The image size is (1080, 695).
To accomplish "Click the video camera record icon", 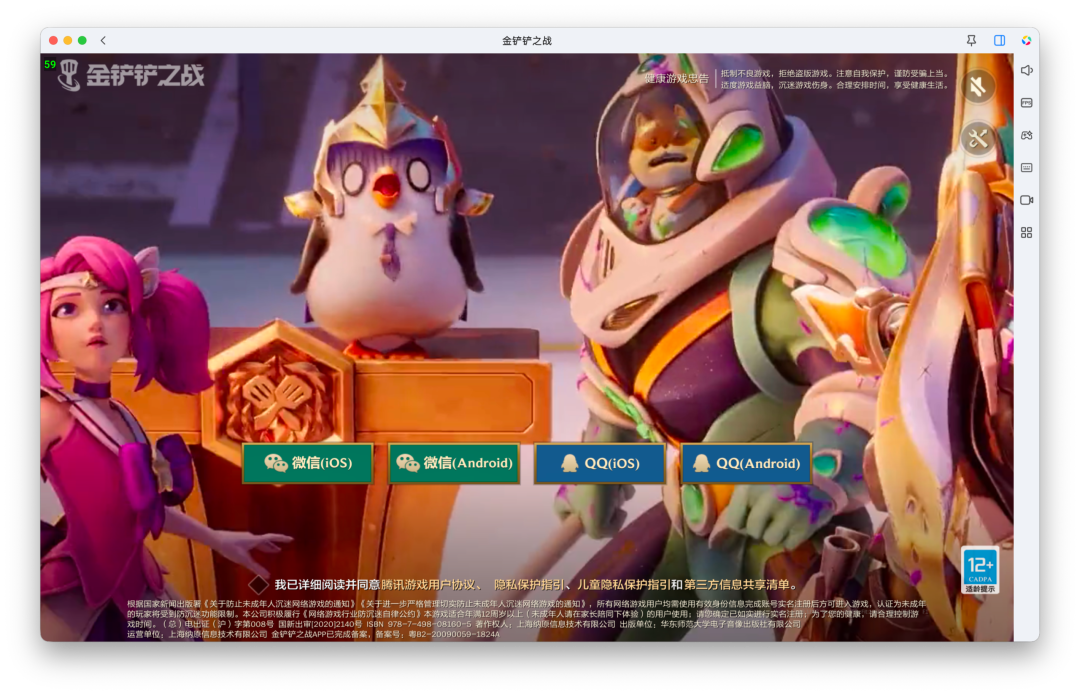I will [1026, 200].
